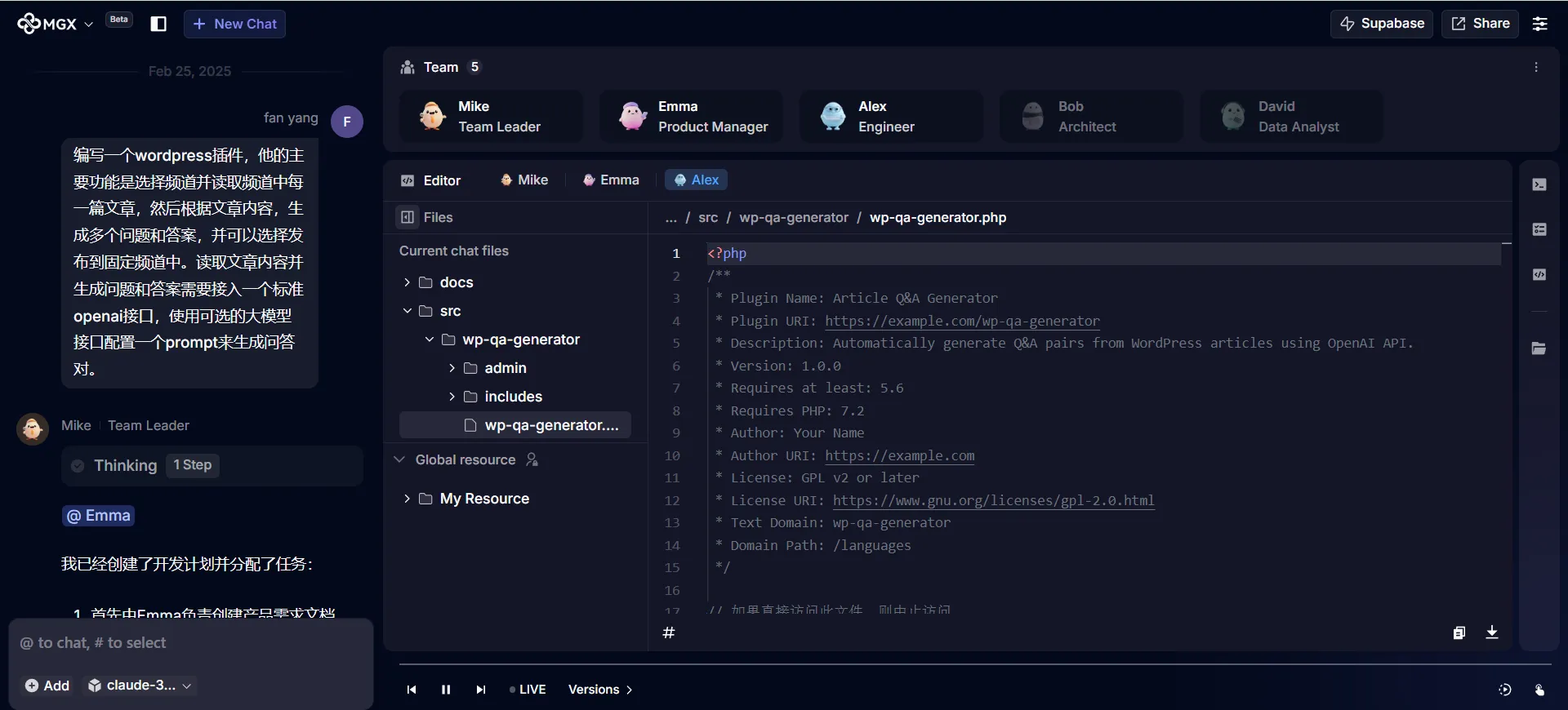Expand the Thinking 1 Step block
Viewport: 1568px width, 710px height.
click(212, 466)
